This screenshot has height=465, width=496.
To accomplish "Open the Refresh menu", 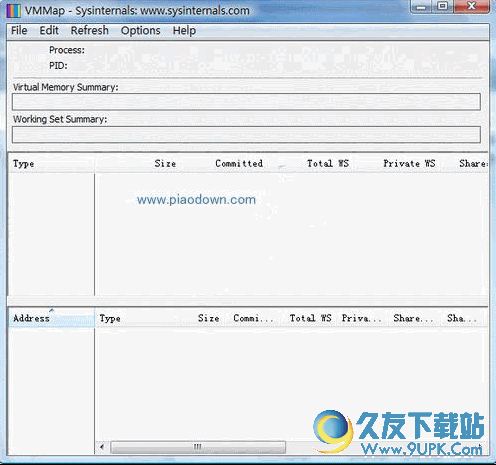I will (x=90, y=31).
